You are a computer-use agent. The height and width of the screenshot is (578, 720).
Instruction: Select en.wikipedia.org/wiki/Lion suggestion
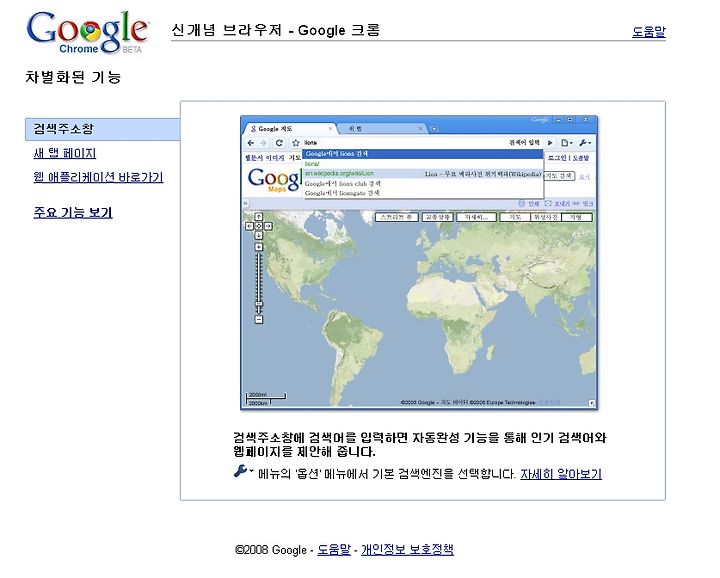tap(422, 174)
